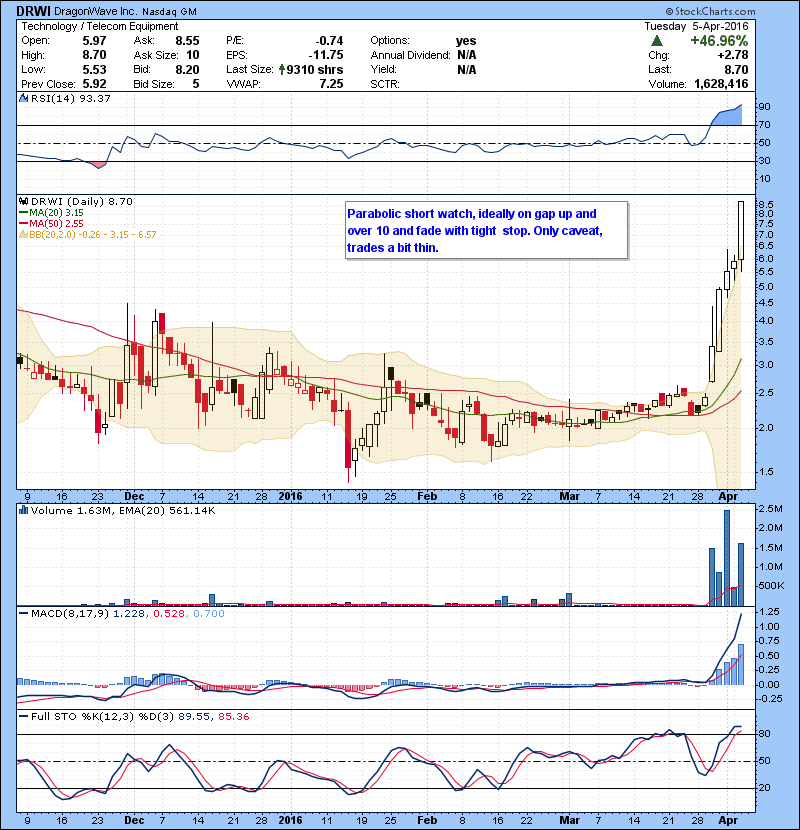Click the DragonWave Inc. company name
The height and width of the screenshot is (830, 800).
tap(96, 11)
